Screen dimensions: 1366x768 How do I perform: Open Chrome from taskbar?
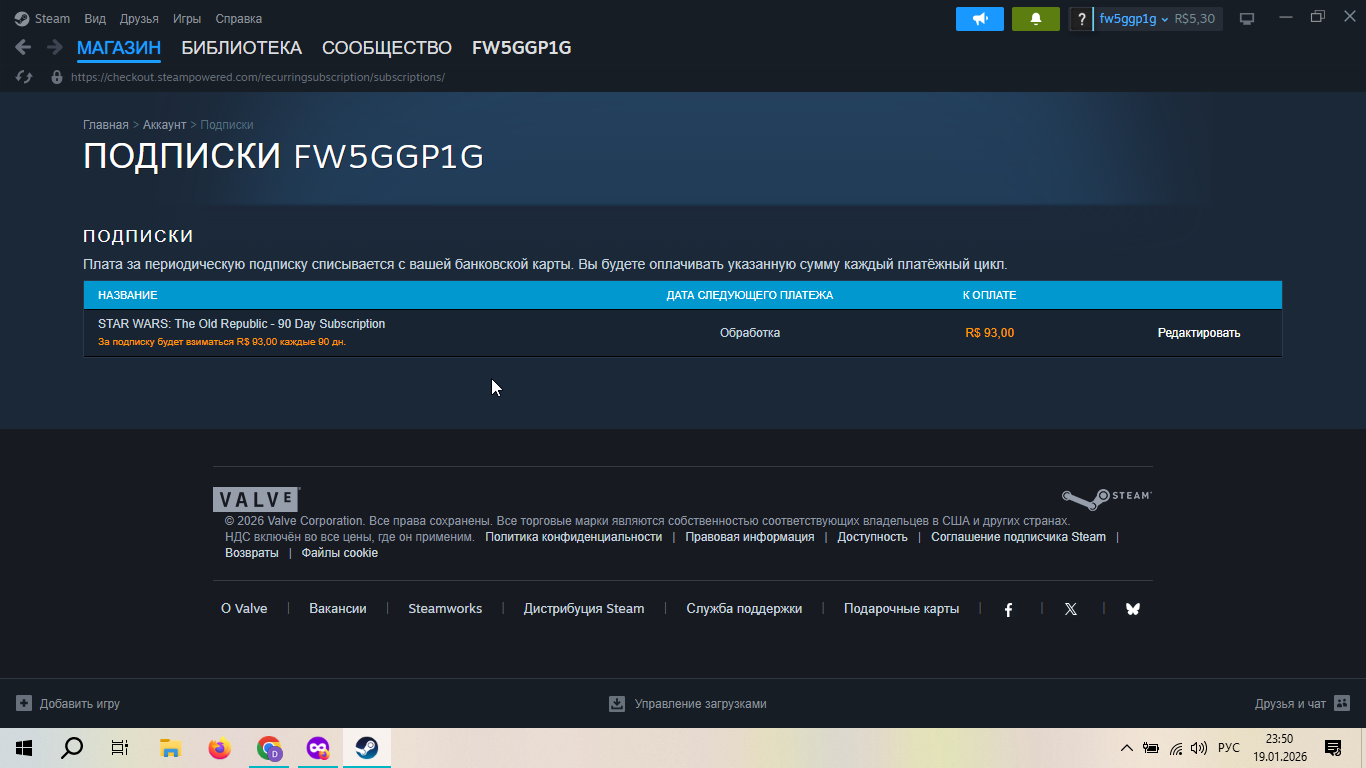pos(269,748)
